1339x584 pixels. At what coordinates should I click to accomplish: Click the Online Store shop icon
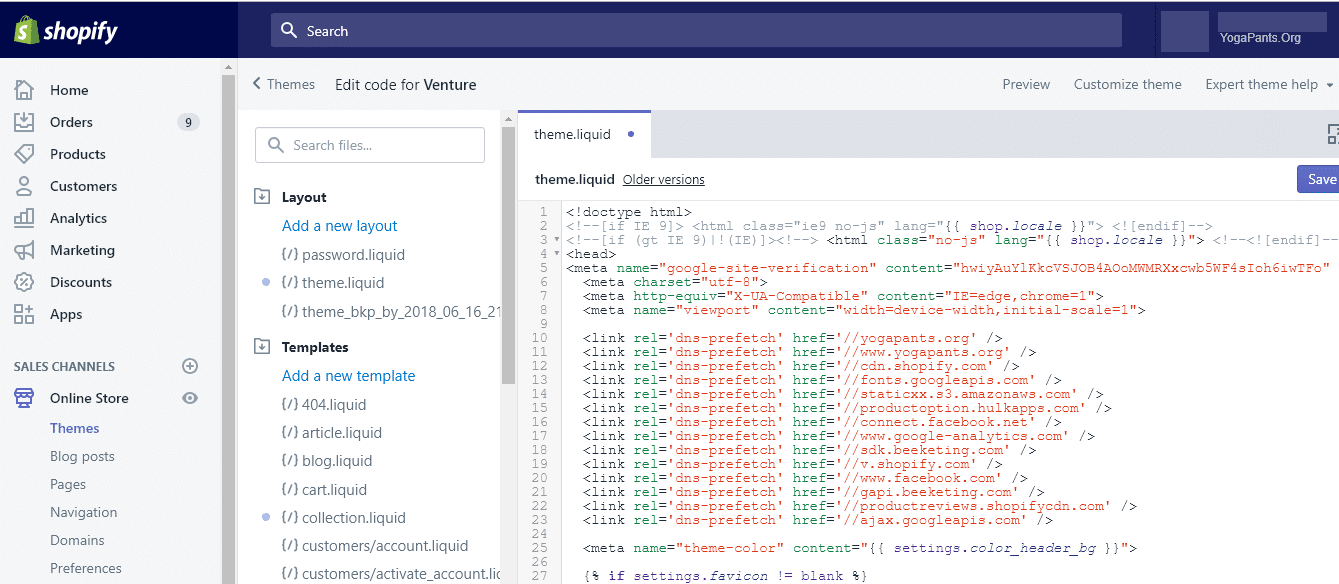(24, 398)
